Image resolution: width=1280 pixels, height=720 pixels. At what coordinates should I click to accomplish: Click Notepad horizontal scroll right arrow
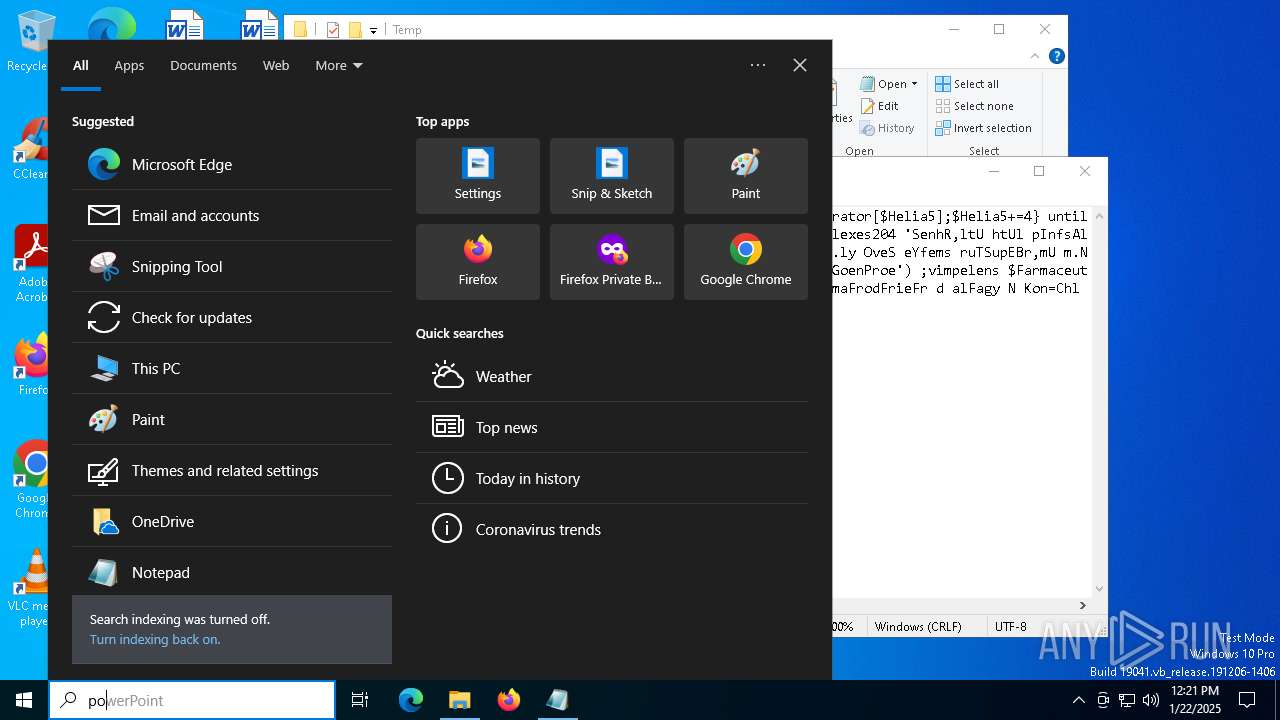[1083, 605]
